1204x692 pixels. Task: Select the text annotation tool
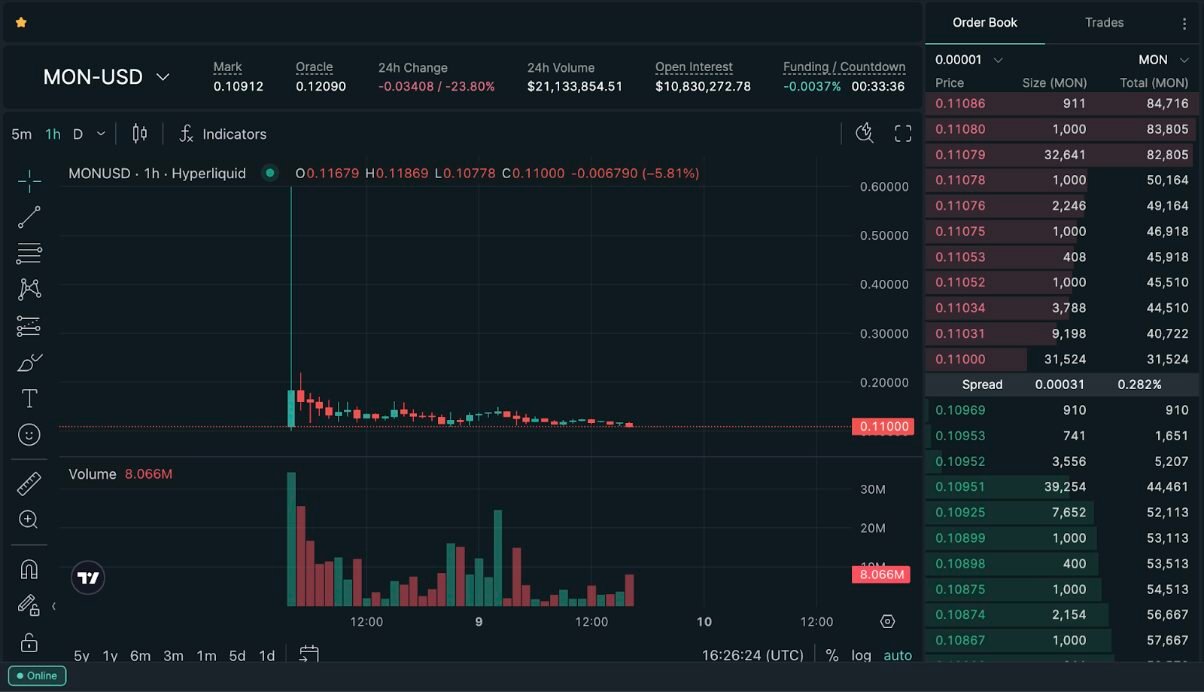(27, 397)
